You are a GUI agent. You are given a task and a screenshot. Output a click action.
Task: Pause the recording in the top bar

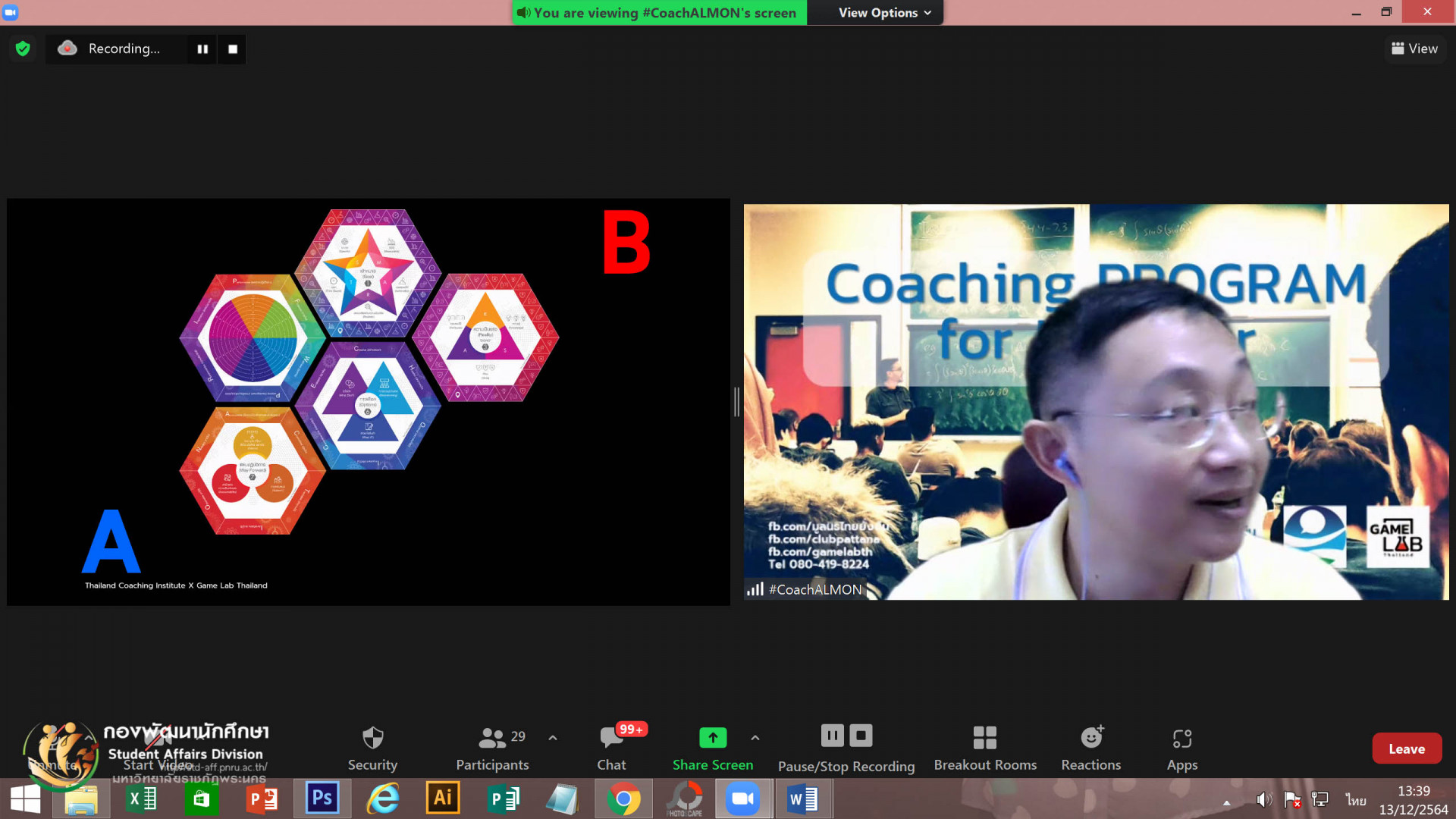[202, 49]
